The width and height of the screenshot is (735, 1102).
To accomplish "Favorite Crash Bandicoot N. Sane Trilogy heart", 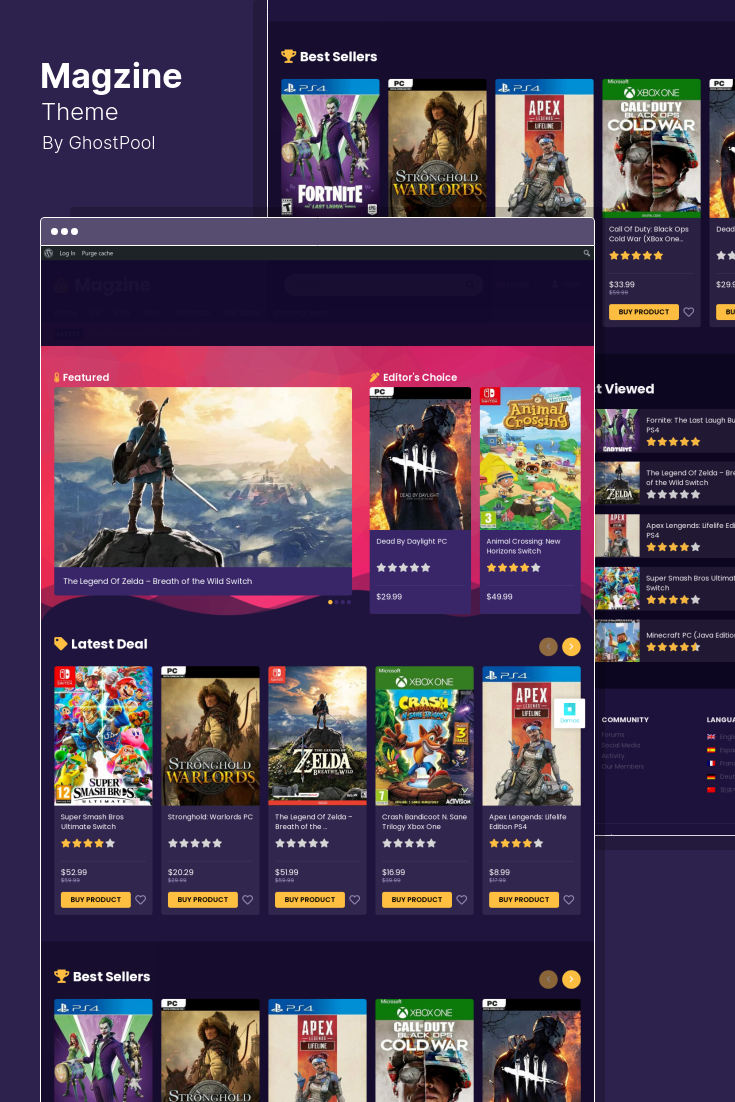I will pos(462,900).
